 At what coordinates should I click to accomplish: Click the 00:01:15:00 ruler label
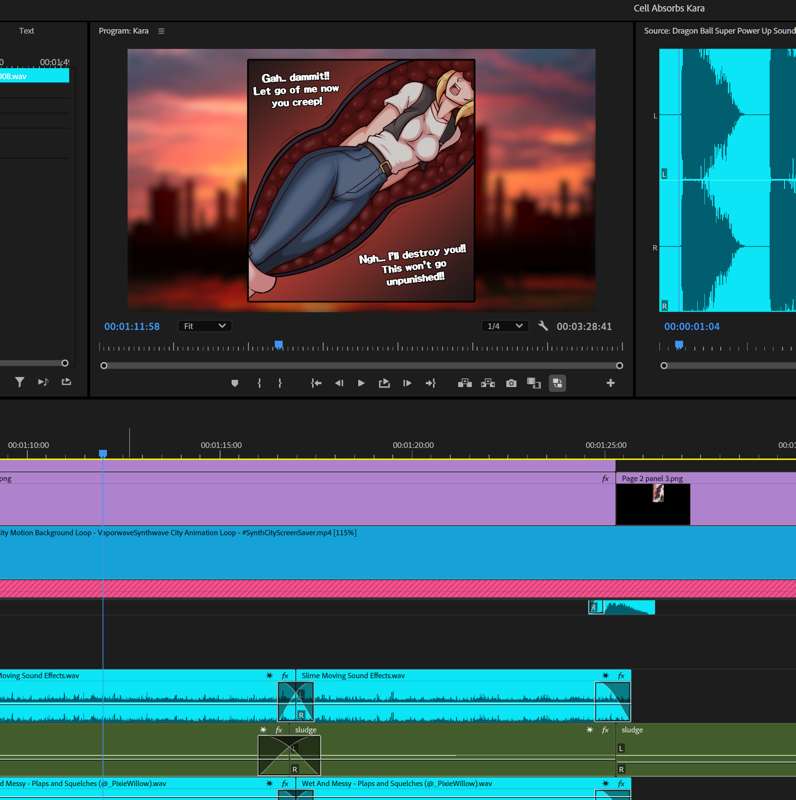pyautogui.click(x=221, y=445)
